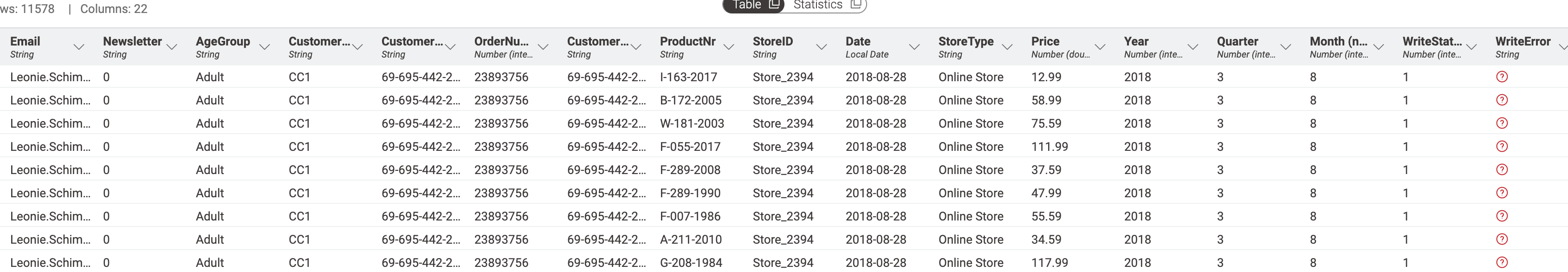Image resolution: width=1568 pixels, height=272 pixels.
Task: Expand the StoreType column options chevron
Action: click(1007, 47)
